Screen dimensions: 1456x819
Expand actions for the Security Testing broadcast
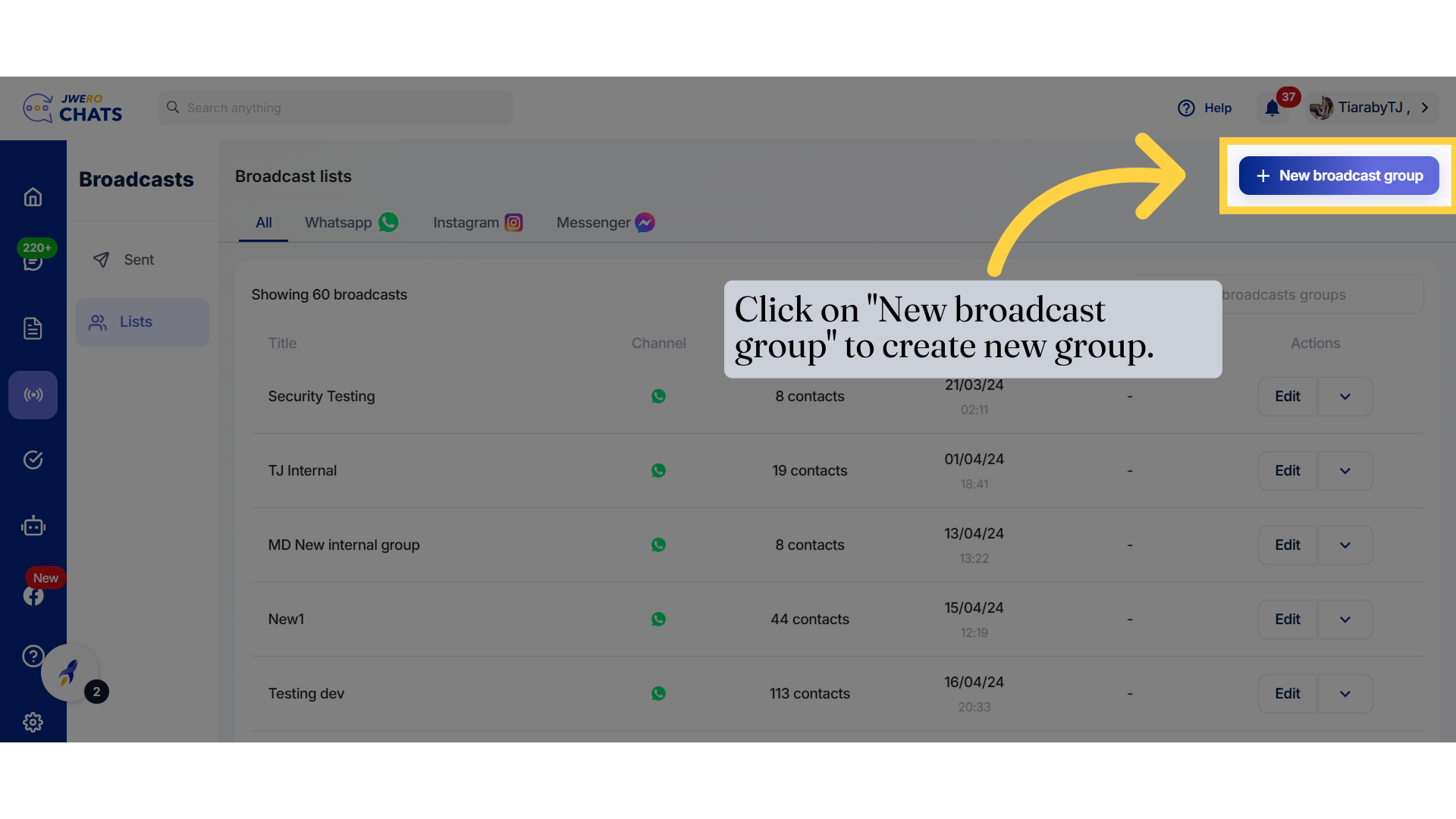click(1345, 396)
